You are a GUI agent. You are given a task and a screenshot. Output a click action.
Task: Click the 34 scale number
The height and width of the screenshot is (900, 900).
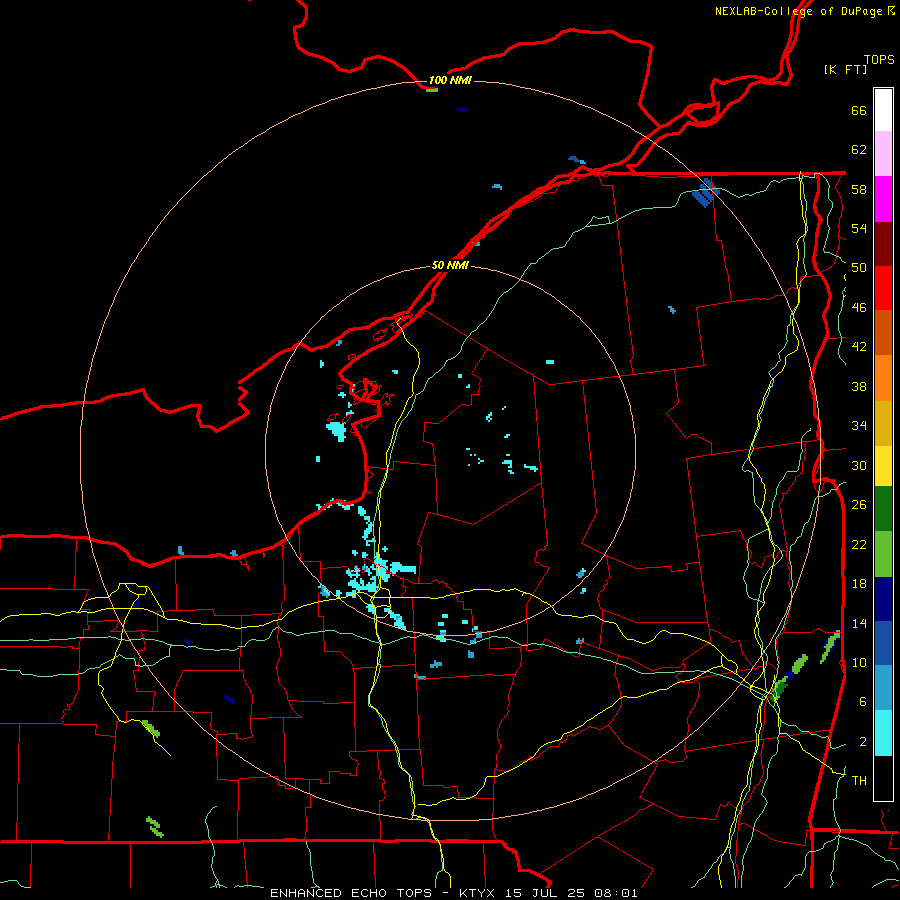pos(859,426)
